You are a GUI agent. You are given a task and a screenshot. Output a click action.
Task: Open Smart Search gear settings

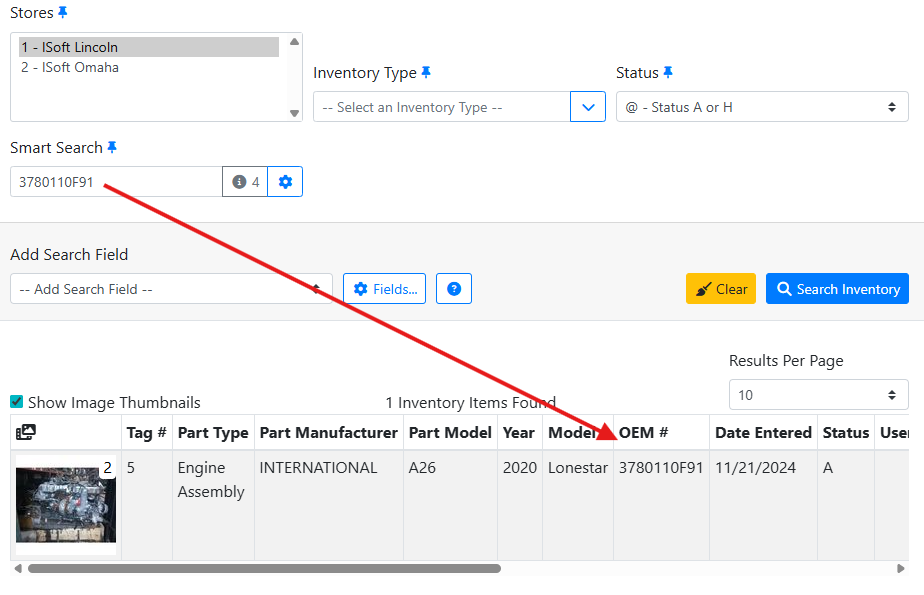point(285,182)
